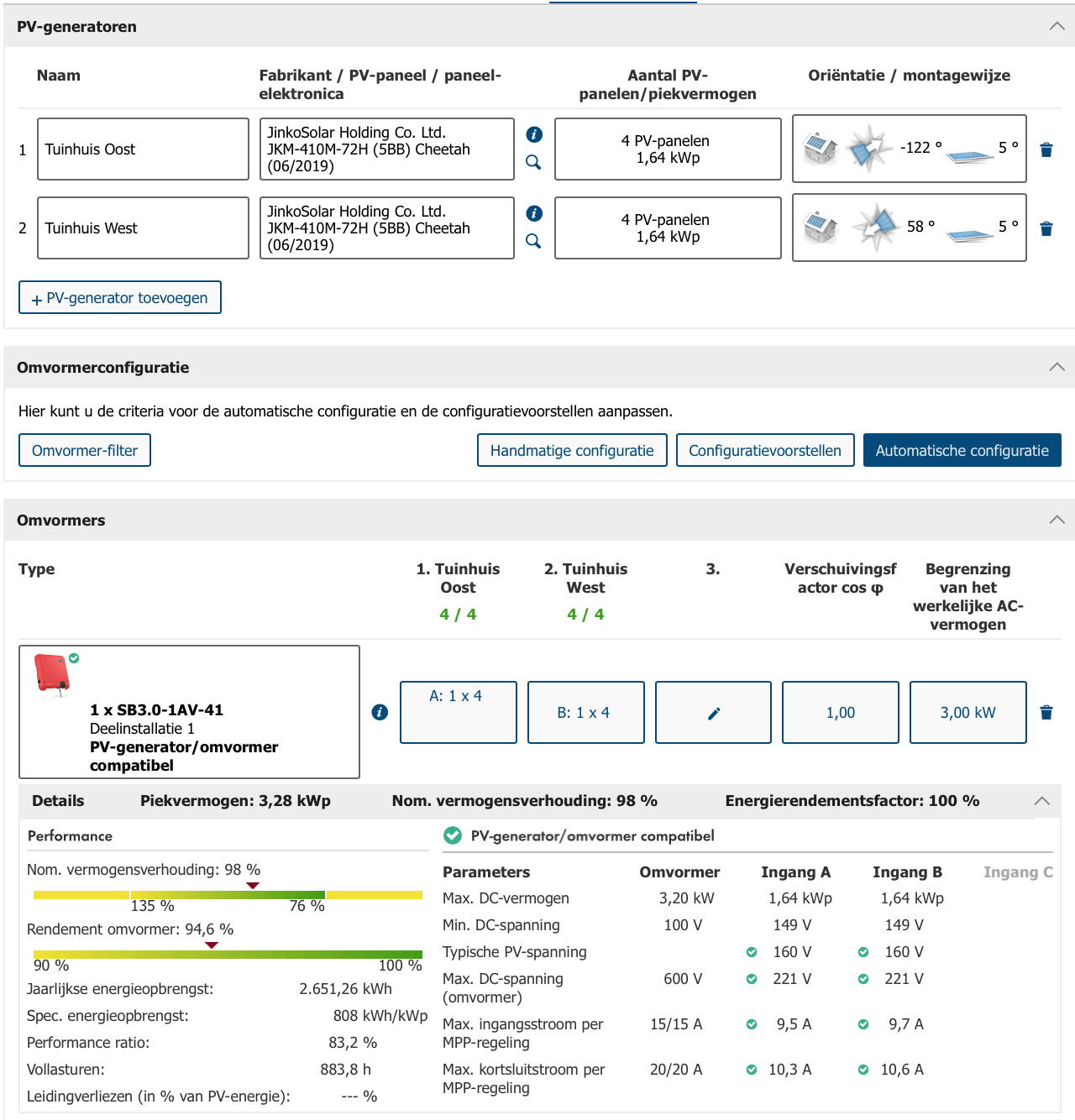Edit input A string configuration 1 x 4
Screen dimensions: 1075x1120
pos(459,712)
